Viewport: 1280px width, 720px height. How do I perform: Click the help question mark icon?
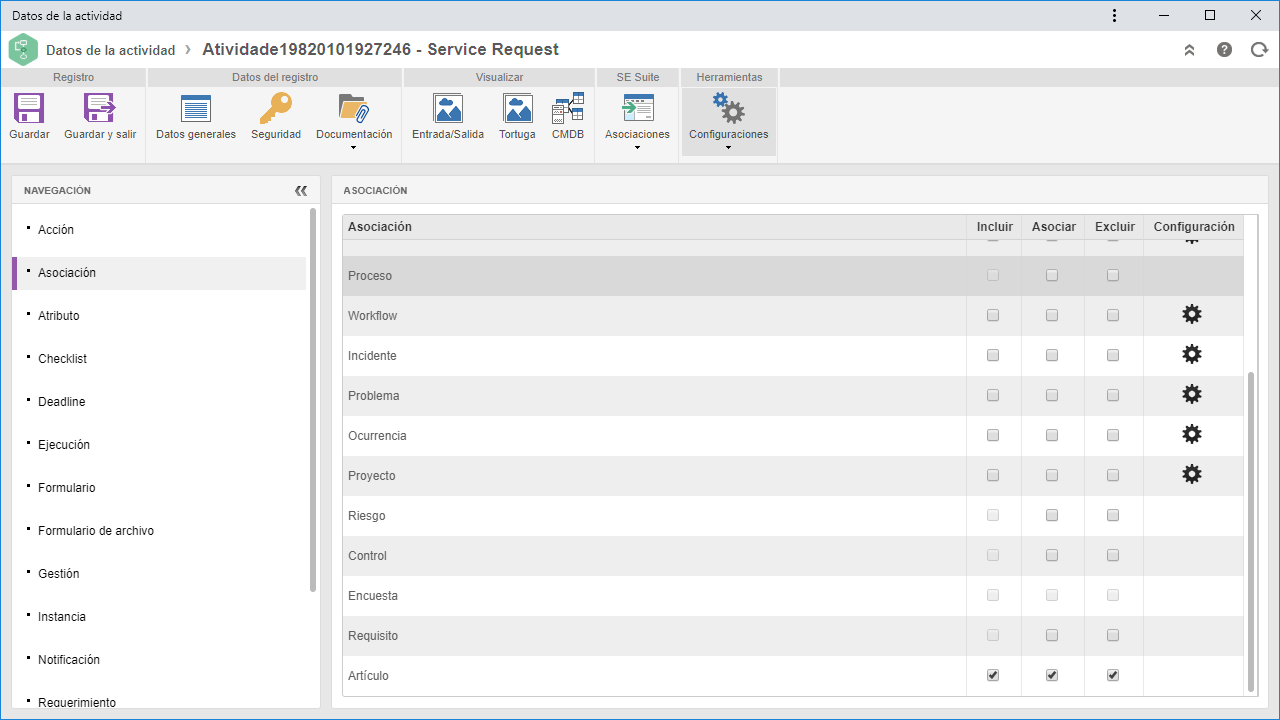coord(1224,50)
